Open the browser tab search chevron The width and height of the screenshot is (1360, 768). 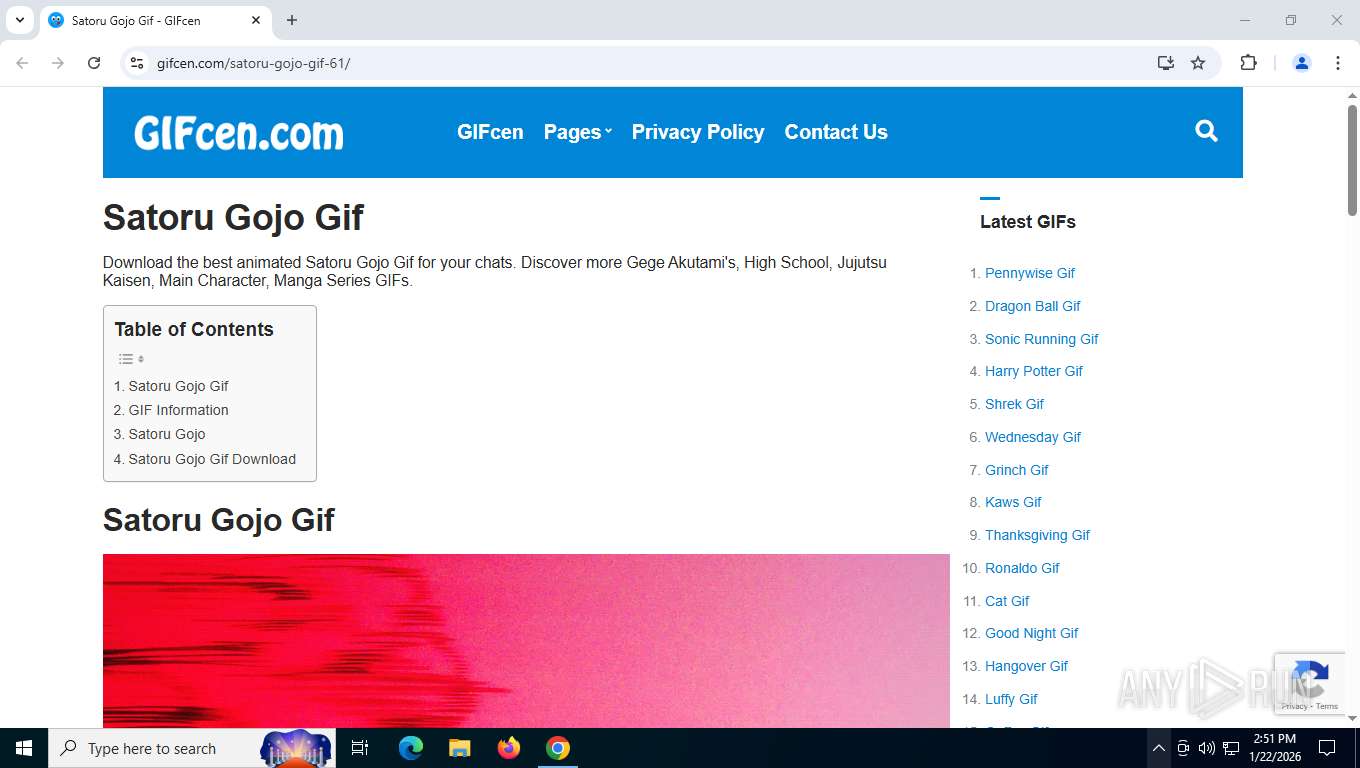coord(19,20)
